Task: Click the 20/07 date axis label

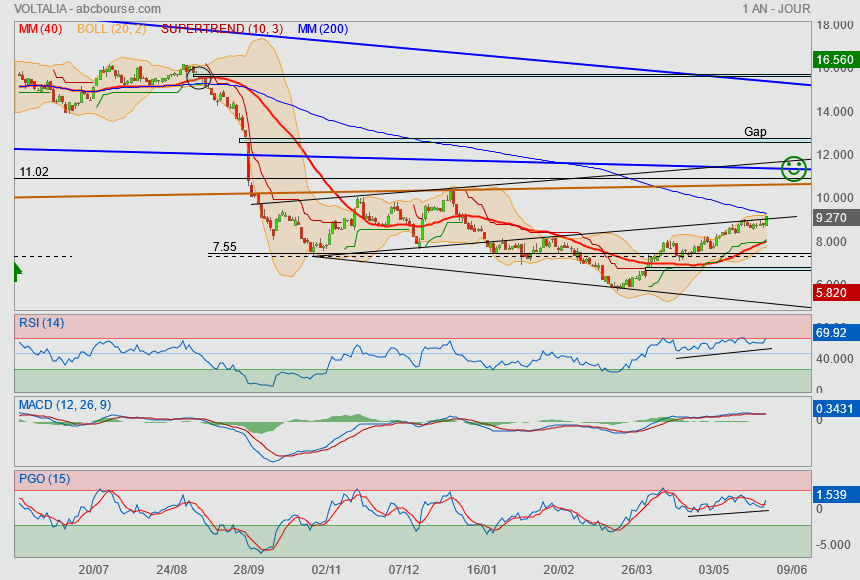Action: coord(94,570)
